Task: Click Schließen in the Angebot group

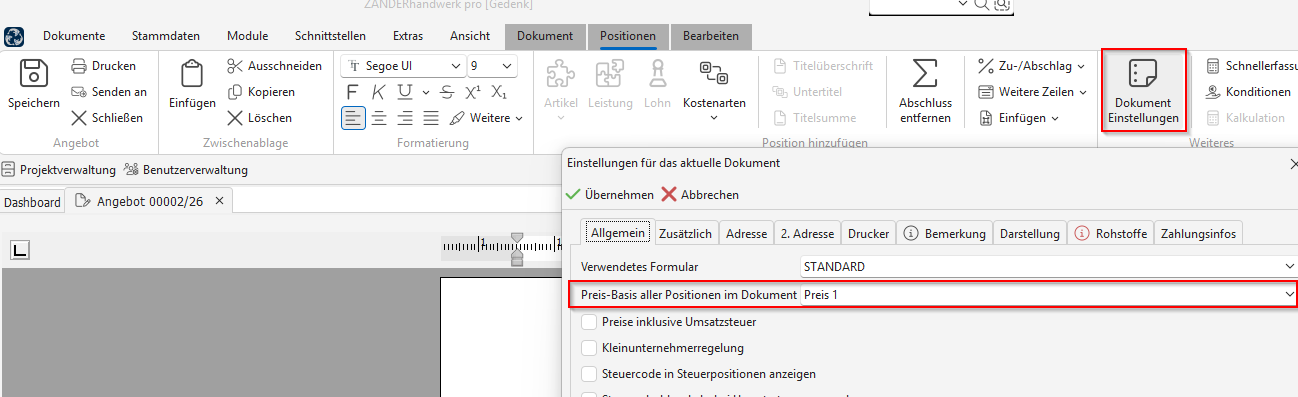Action: point(107,117)
